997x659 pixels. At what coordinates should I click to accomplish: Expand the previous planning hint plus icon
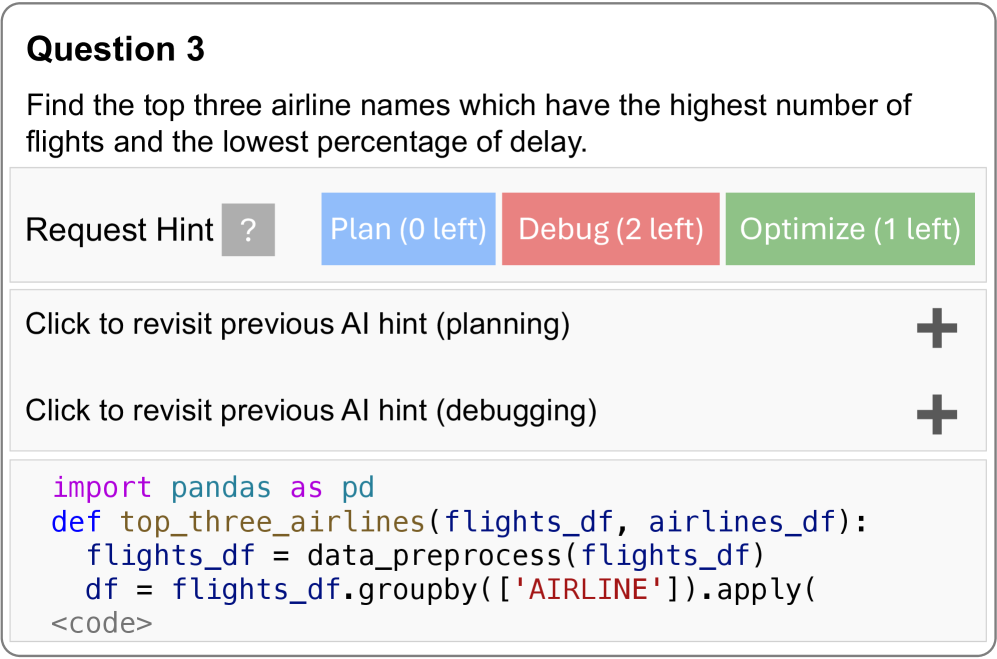pyautogui.click(x=936, y=328)
